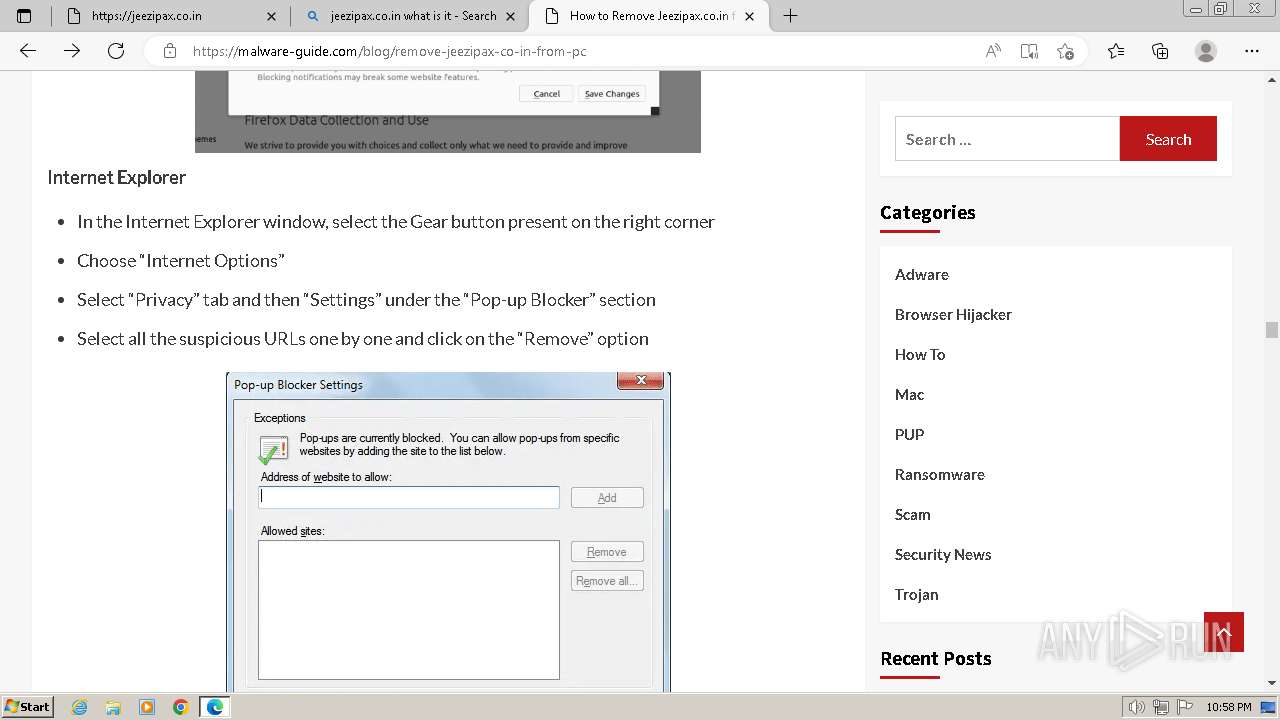Click the Choose "Internet Options" bullet text
The width and height of the screenshot is (1280, 720).
pos(181,260)
